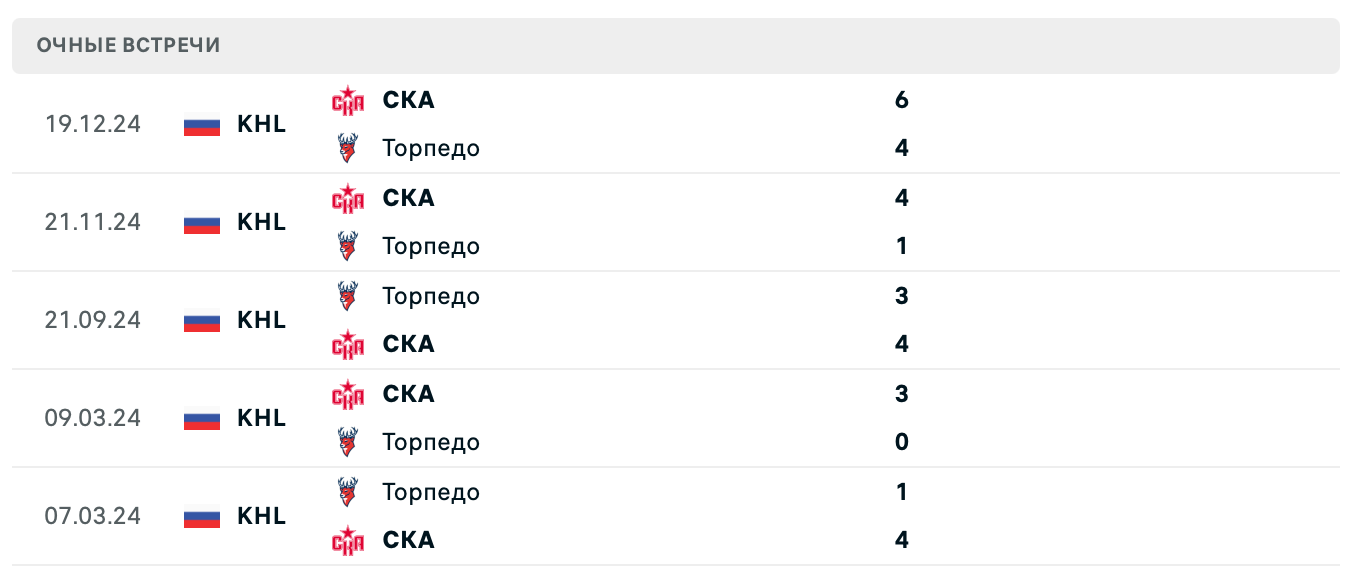Image resolution: width=1354 pixels, height=578 pixels.
Task: Select the СКА emblem in the 09.03.24 row
Action: (x=348, y=394)
